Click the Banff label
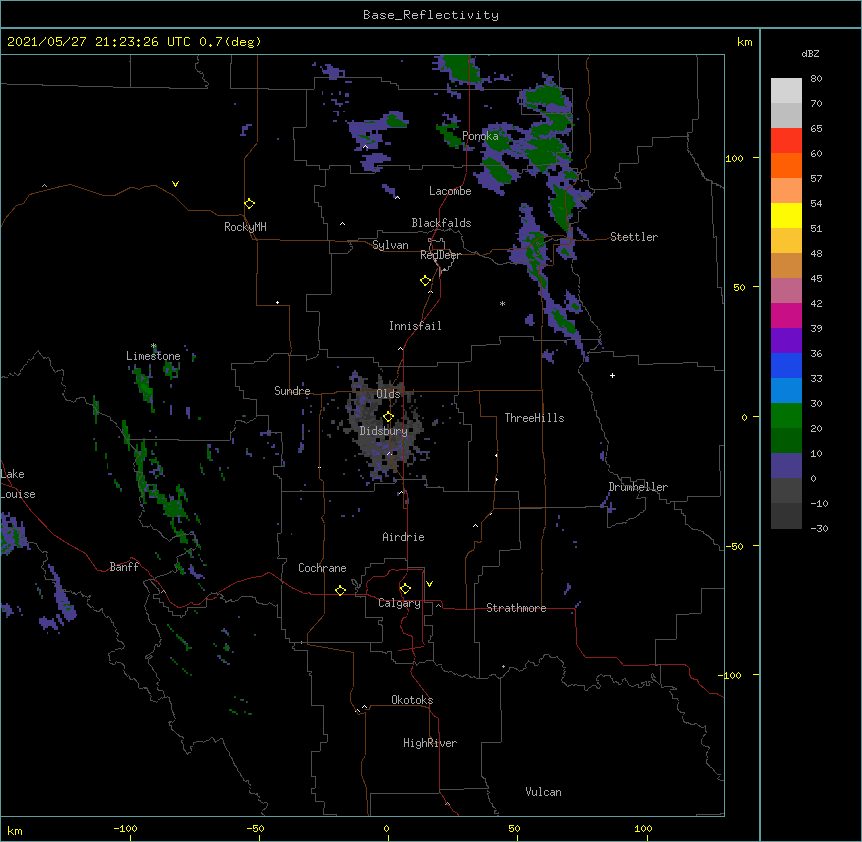Viewport: 862px width, 842px height. pos(124,567)
